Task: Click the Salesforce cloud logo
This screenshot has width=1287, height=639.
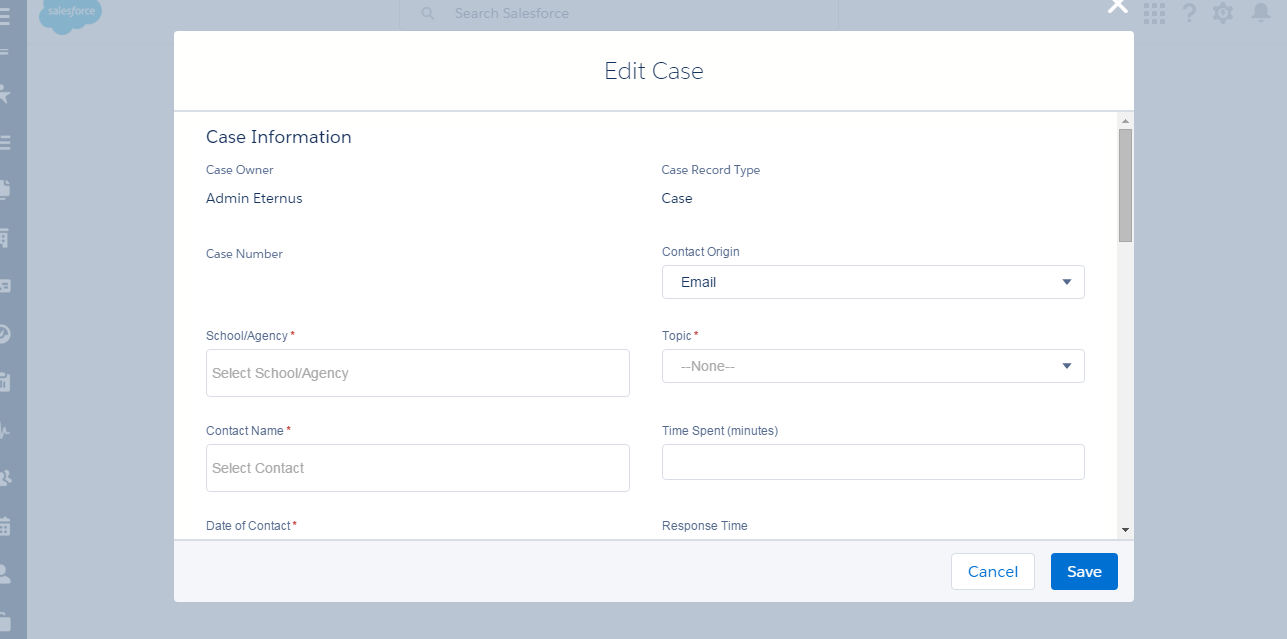Action: (70, 14)
